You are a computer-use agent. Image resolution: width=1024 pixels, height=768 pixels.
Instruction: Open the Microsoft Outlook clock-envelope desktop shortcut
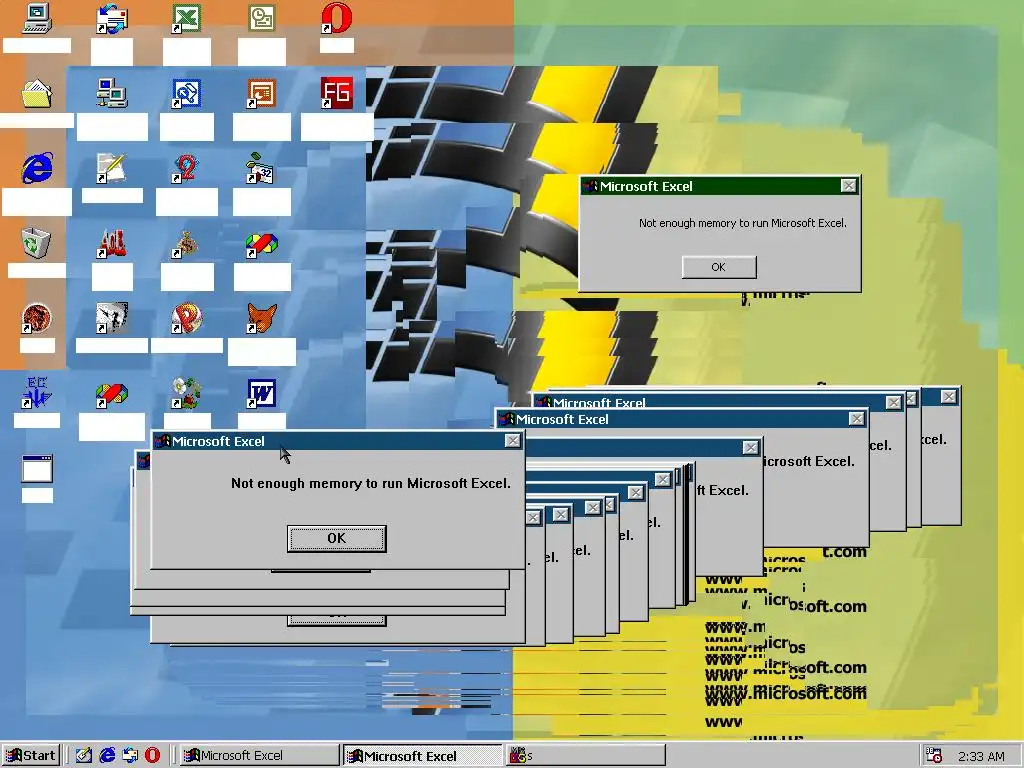click(261, 18)
